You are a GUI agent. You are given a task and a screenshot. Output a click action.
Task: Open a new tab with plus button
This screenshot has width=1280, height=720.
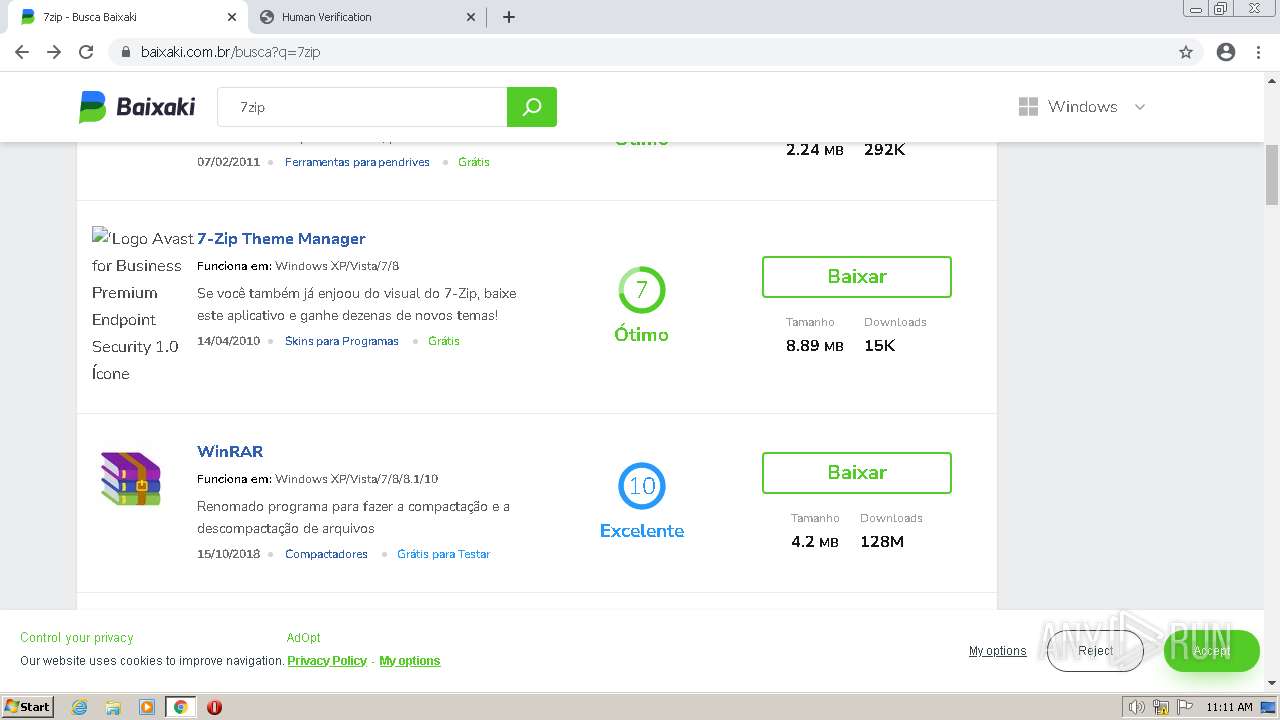pyautogui.click(x=508, y=17)
